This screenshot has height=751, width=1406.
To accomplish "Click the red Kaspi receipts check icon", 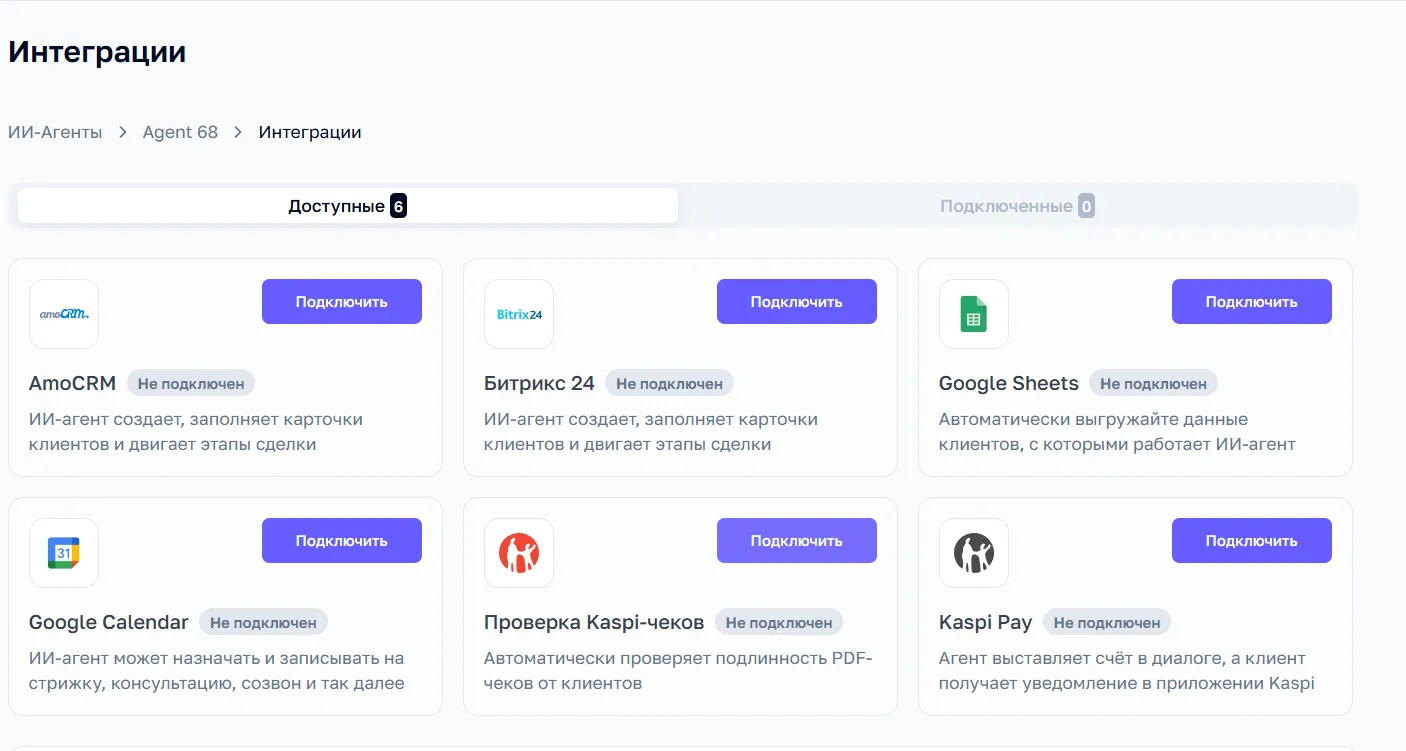I will (519, 553).
